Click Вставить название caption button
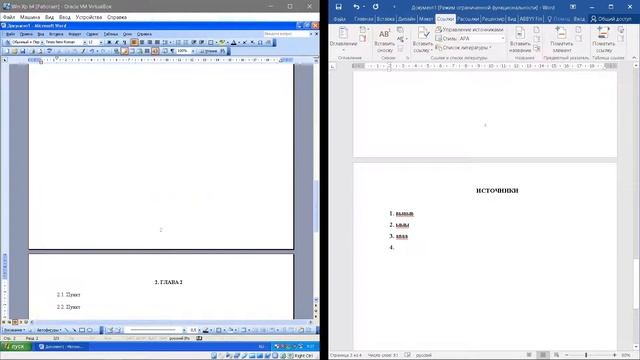The width and height of the screenshot is (640, 360). coord(520,41)
